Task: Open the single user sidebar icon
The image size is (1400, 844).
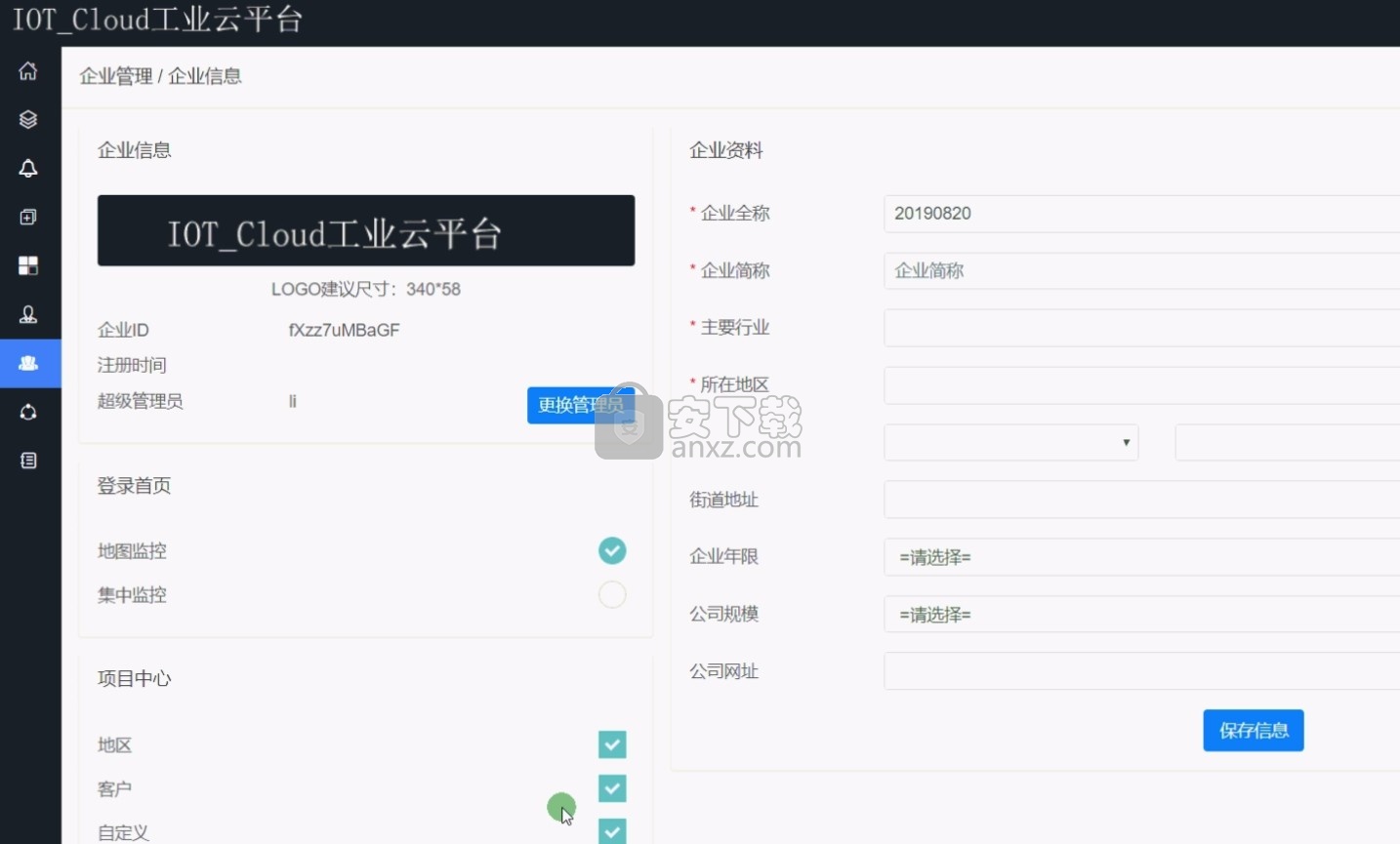Action: (x=28, y=314)
